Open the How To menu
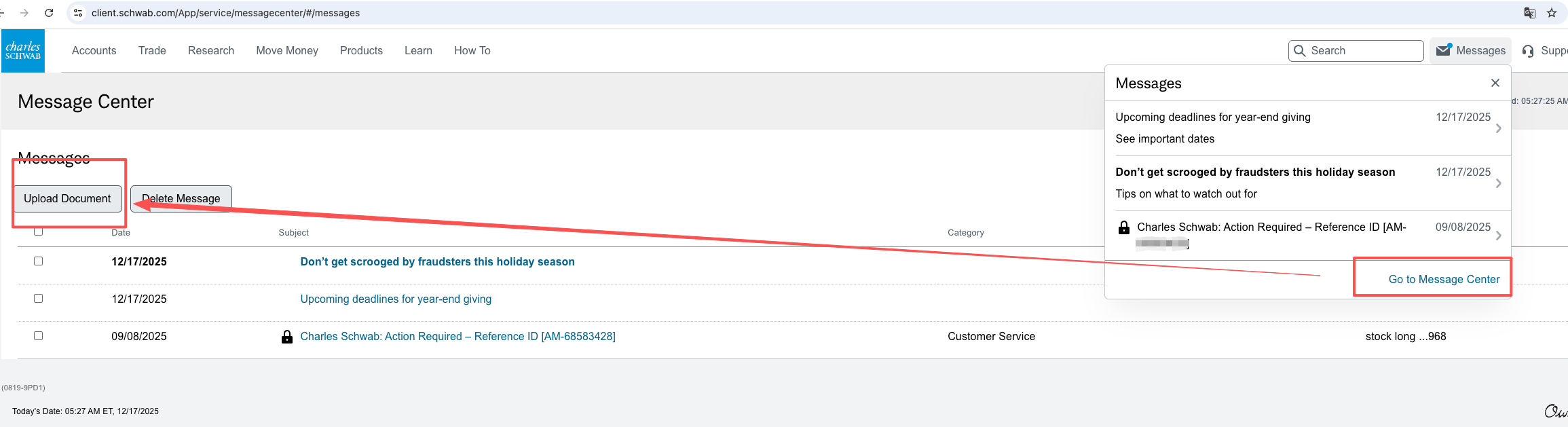 [472, 51]
